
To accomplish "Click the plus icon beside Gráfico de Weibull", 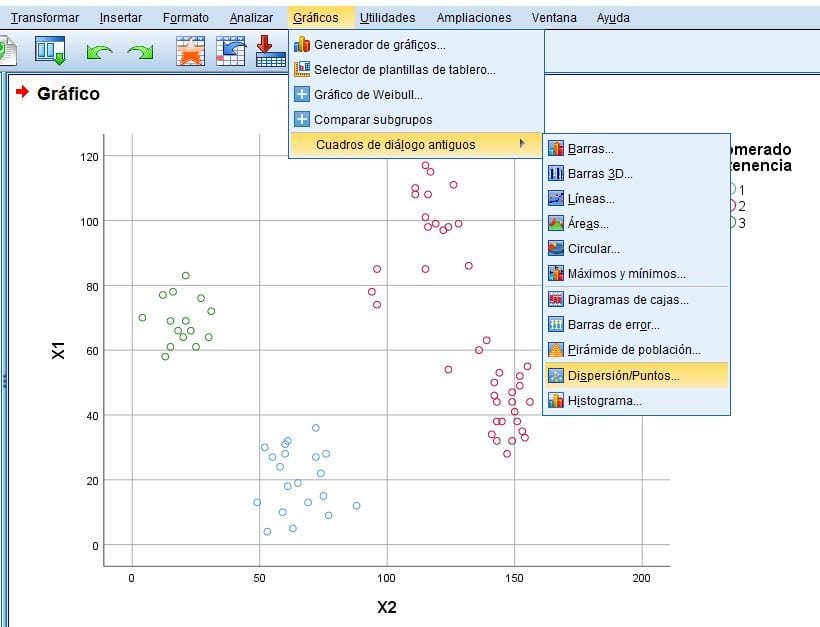I will click(302, 94).
